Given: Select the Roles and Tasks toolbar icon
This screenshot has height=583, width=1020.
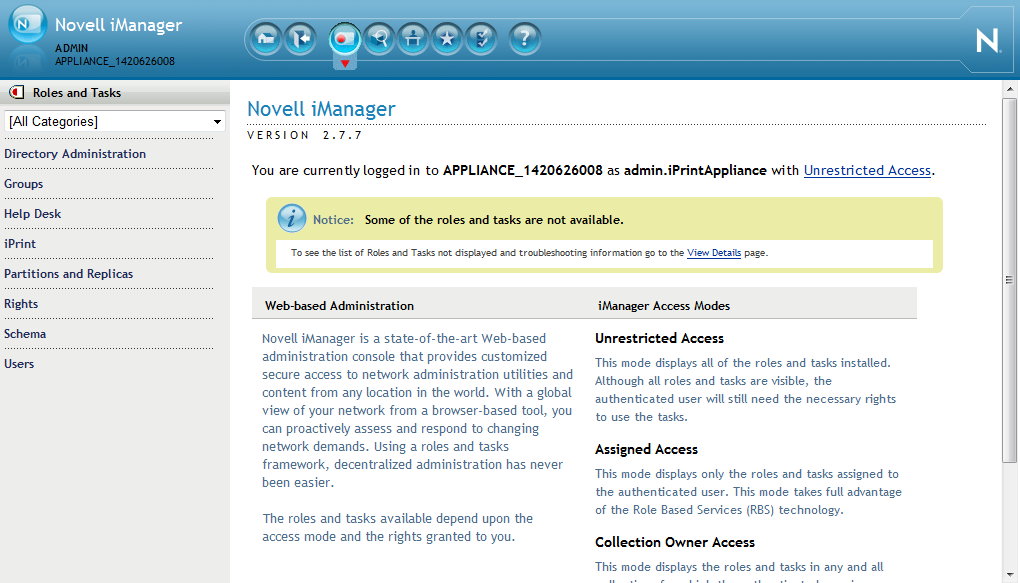Looking at the screenshot, I should [344, 39].
